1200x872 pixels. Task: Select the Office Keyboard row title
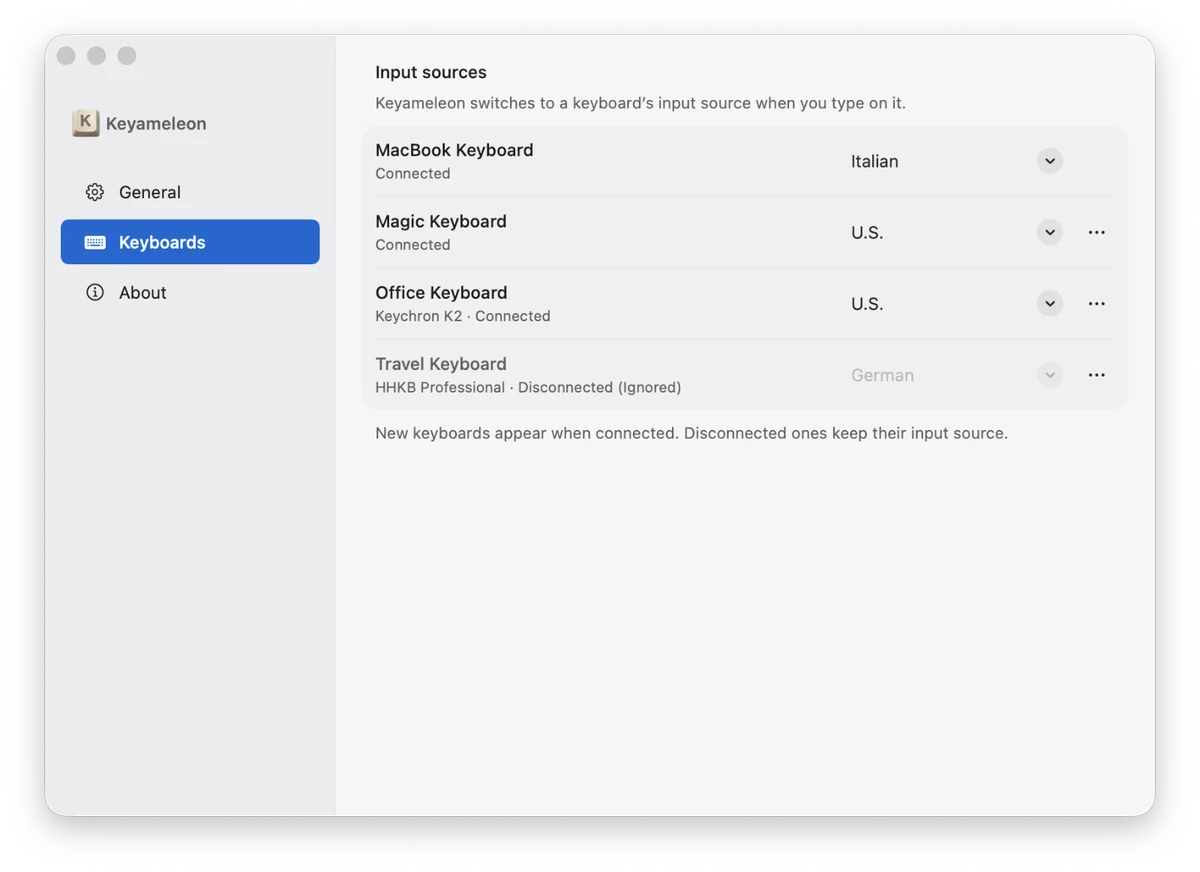[x=441, y=292]
